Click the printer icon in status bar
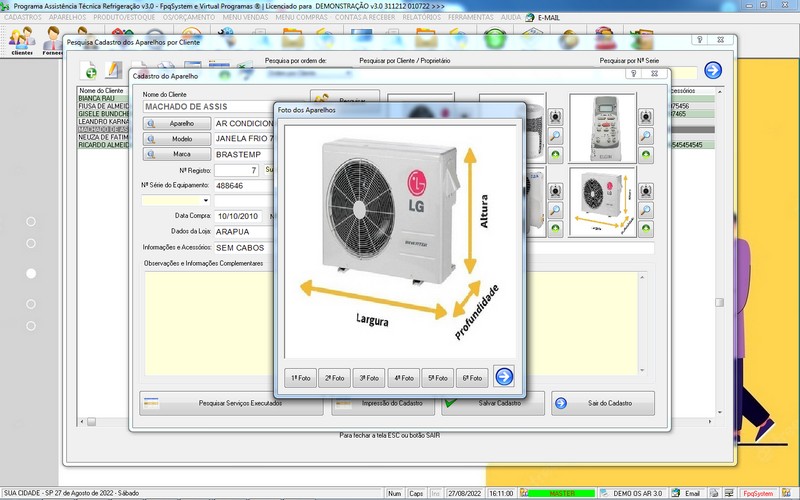Viewport: 800px width, 500px height. (x=714, y=493)
